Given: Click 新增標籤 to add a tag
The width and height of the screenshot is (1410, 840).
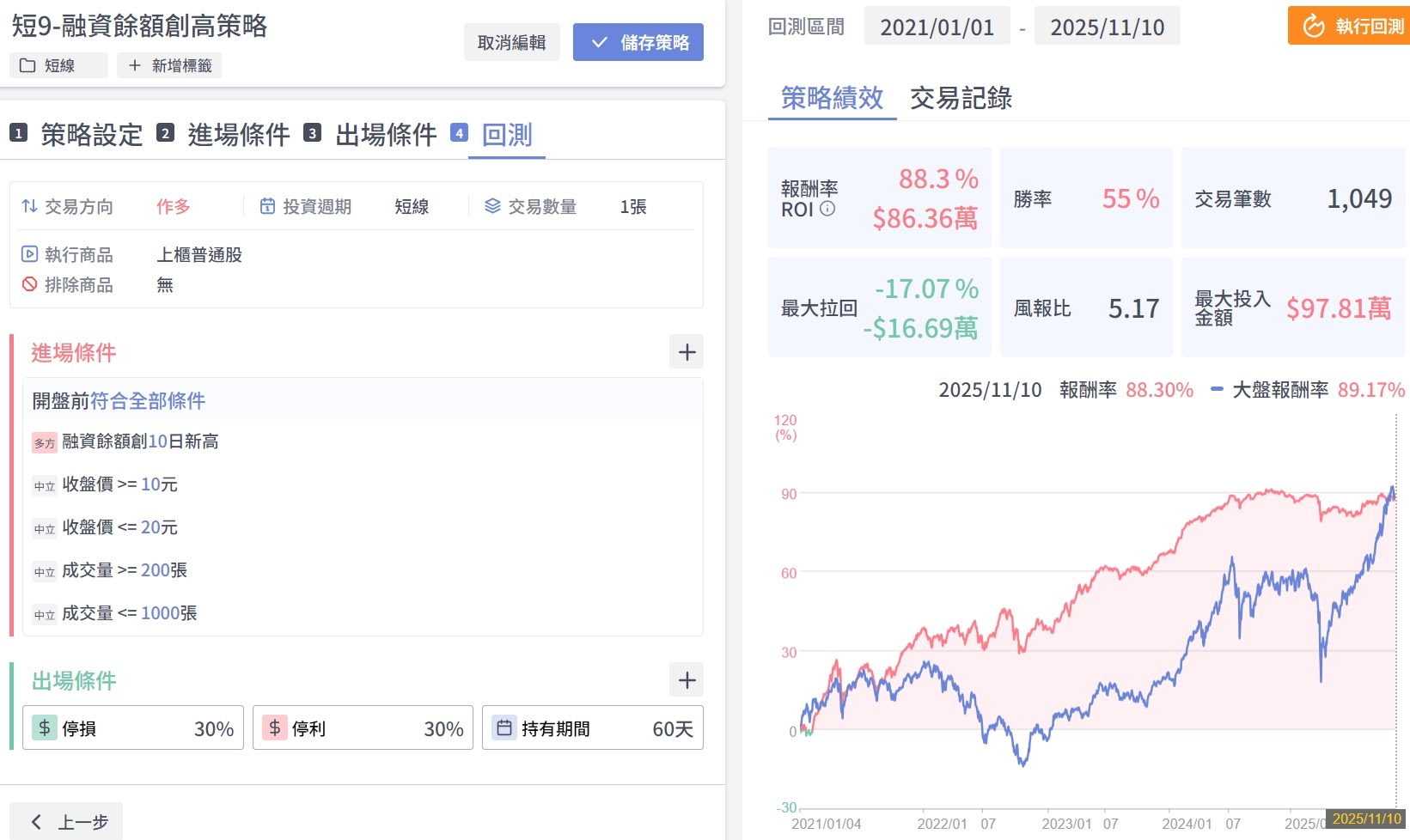Looking at the screenshot, I should [169, 65].
